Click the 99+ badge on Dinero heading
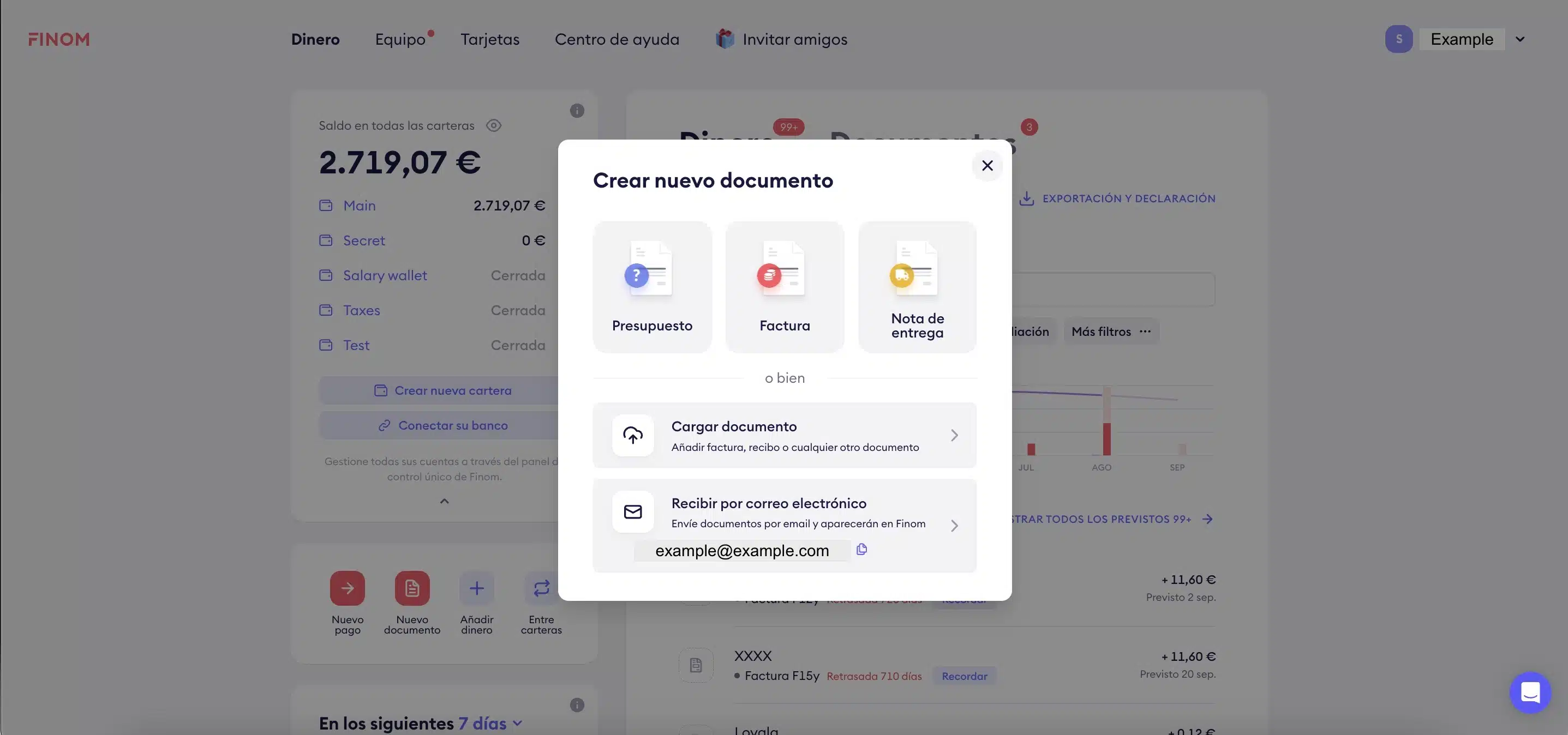The image size is (1568, 735). point(788,127)
